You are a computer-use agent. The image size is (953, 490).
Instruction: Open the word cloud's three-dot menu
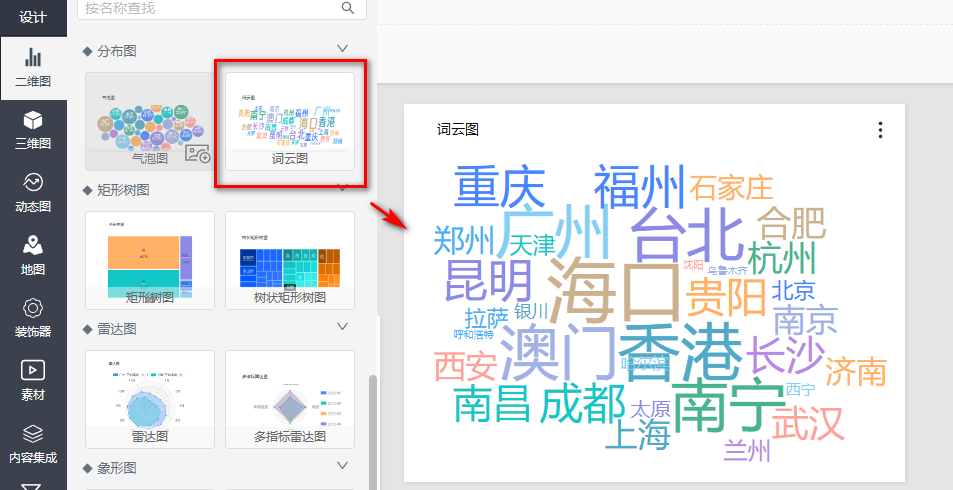pyautogui.click(x=880, y=130)
